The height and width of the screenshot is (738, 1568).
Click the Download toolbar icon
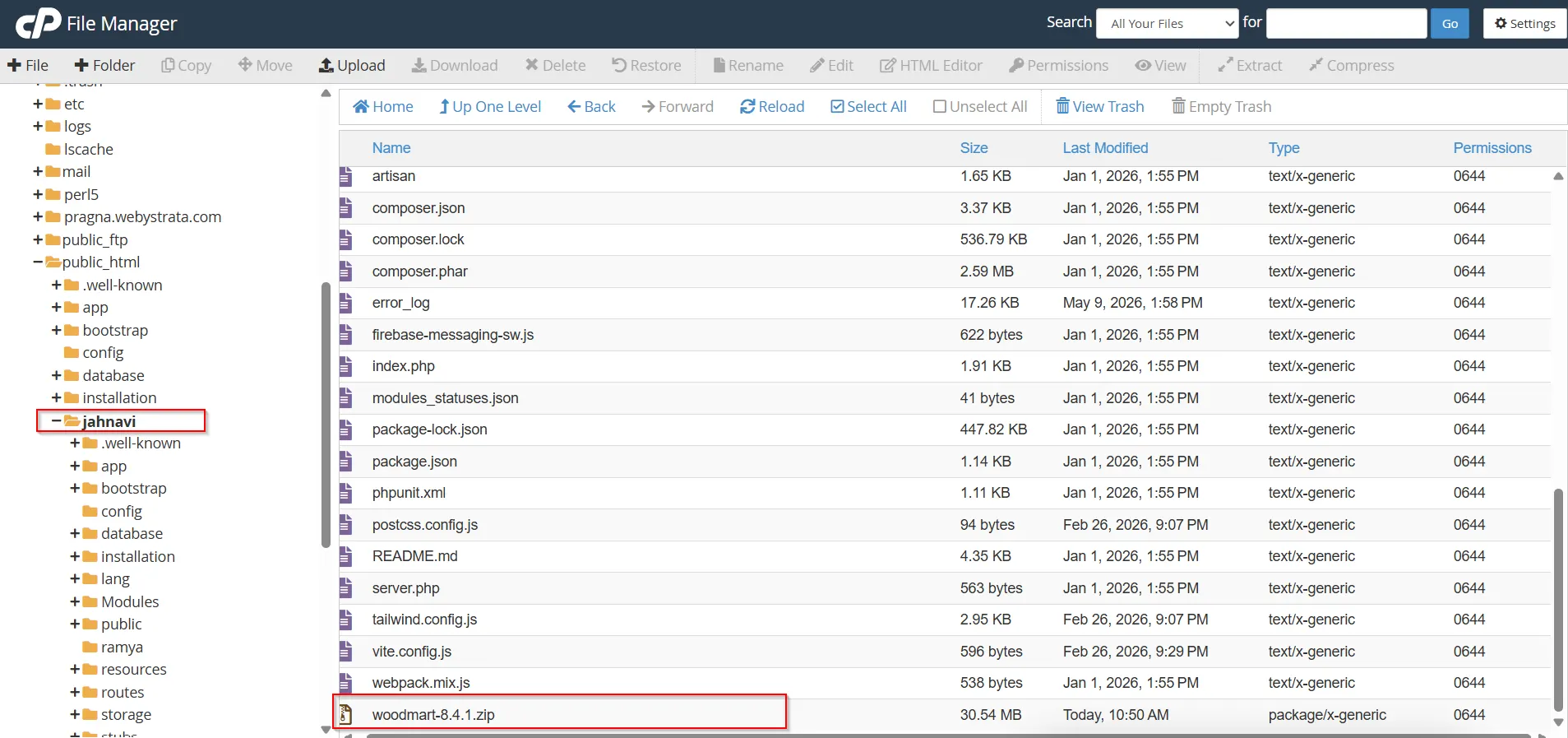coord(455,65)
